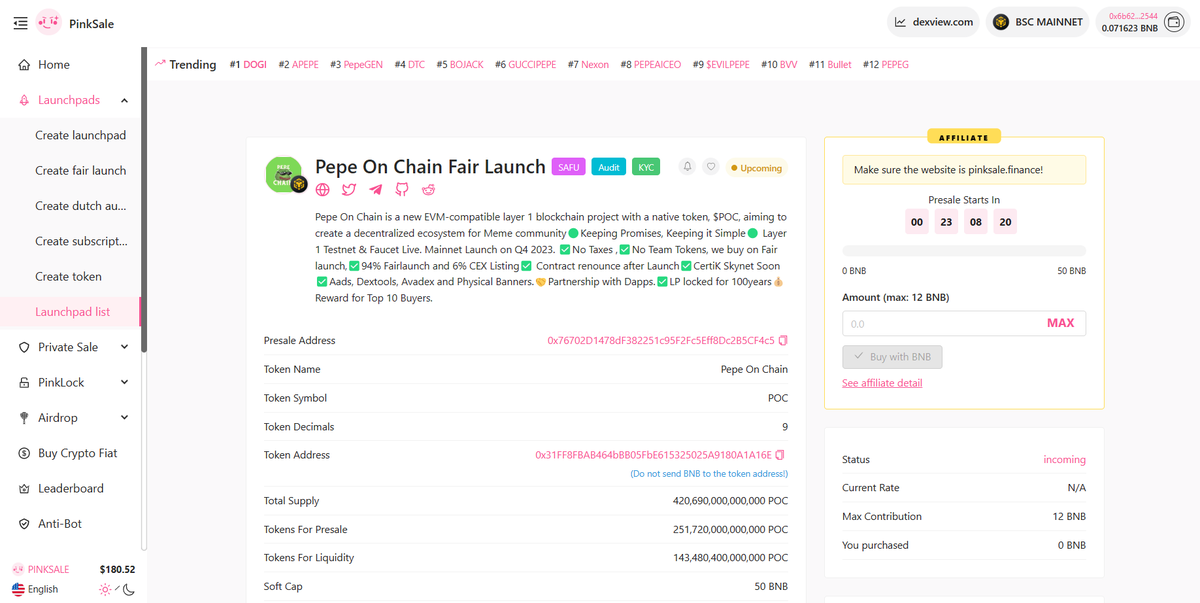Select Launchpad list menu item
The height and width of the screenshot is (603, 1200).
coord(71,312)
